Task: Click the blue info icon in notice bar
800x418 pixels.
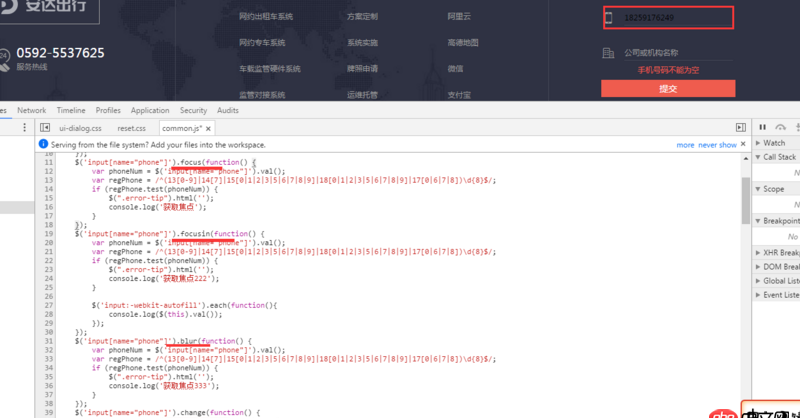Action: [x=43, y=145]
